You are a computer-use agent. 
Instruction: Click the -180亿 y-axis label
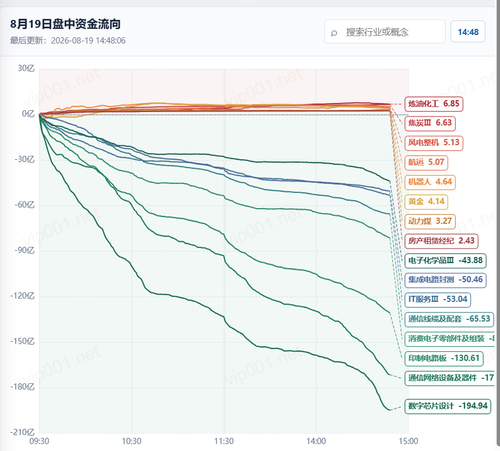(x=22, y=387)
